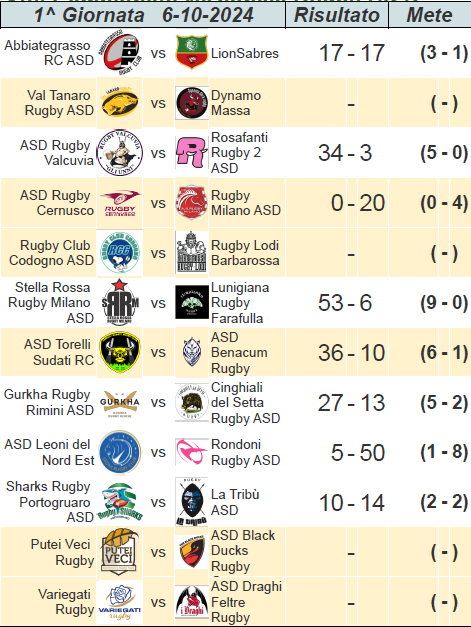Click the Abbiategrasso RC ASD club logo
This screenshot has height=627, width=471.
point(120,53)
